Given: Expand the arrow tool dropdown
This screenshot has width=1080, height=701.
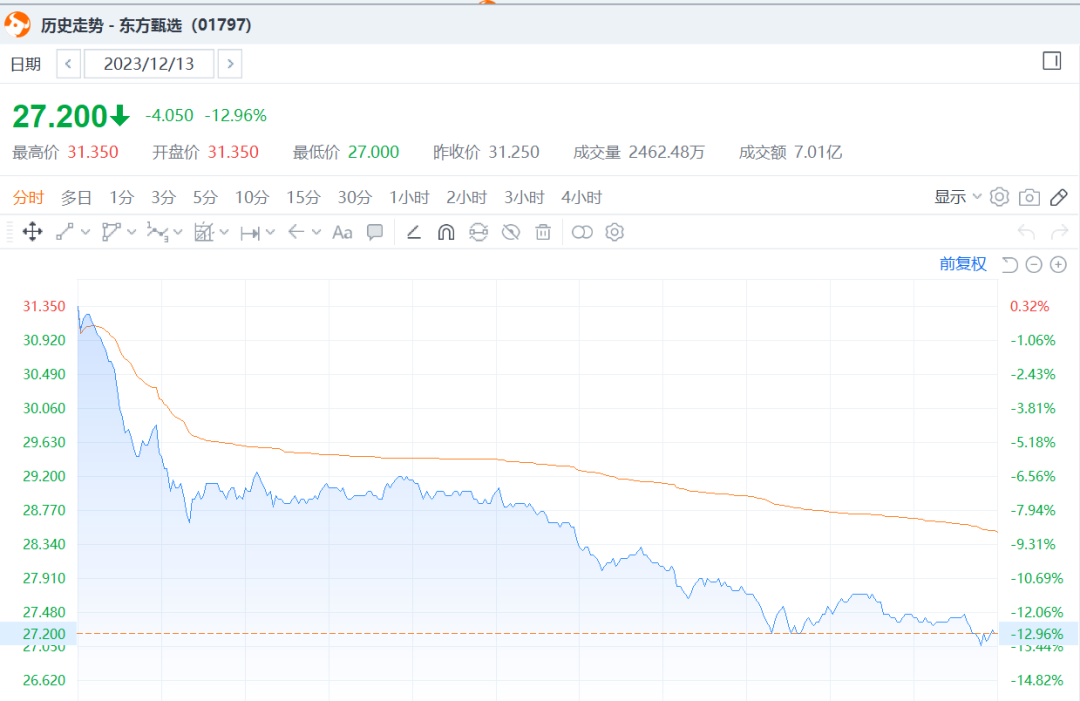Looking at the screenshot, I should coord(316,232).
